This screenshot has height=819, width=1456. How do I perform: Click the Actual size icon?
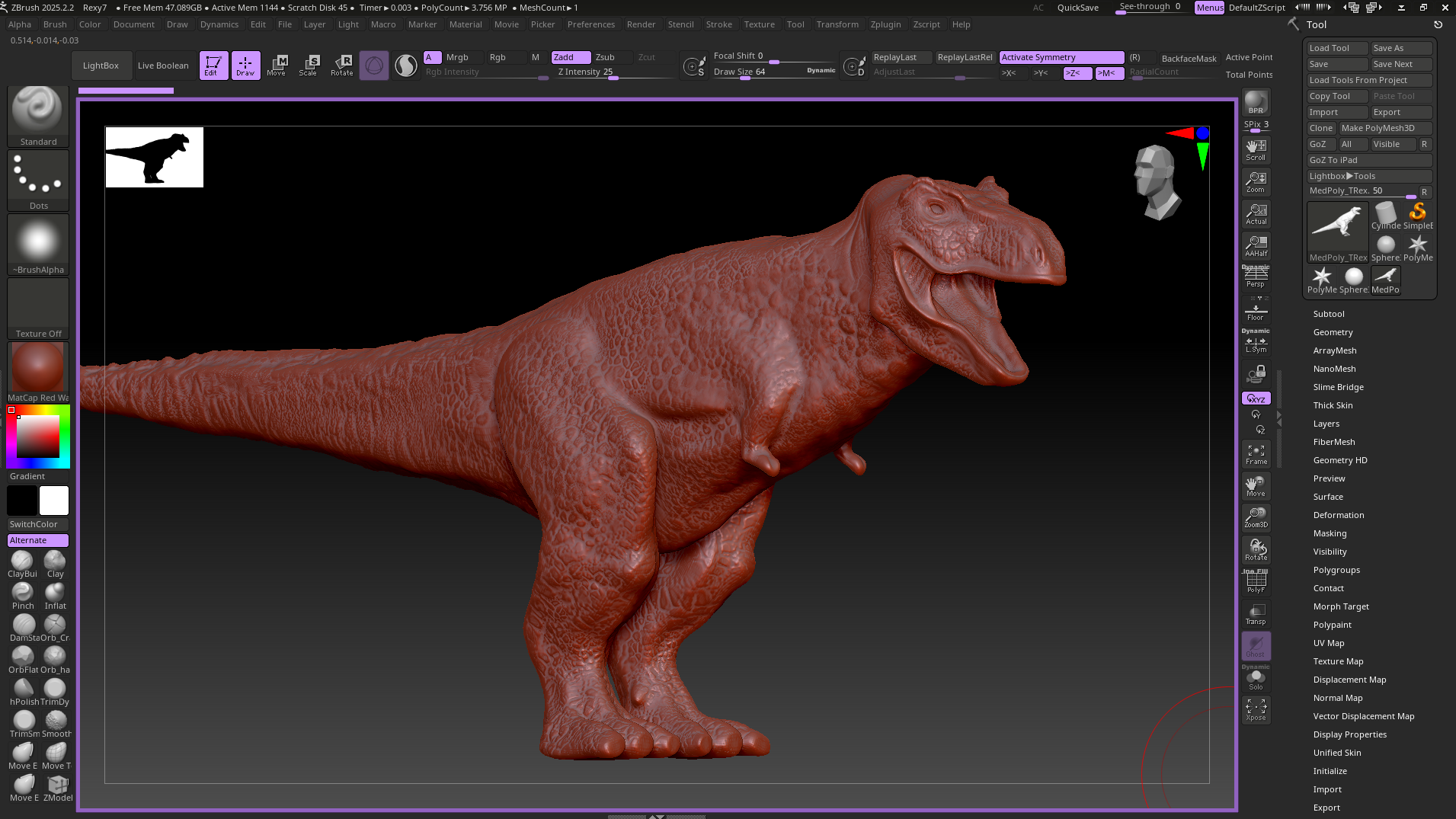click(x=1256, y=213)
